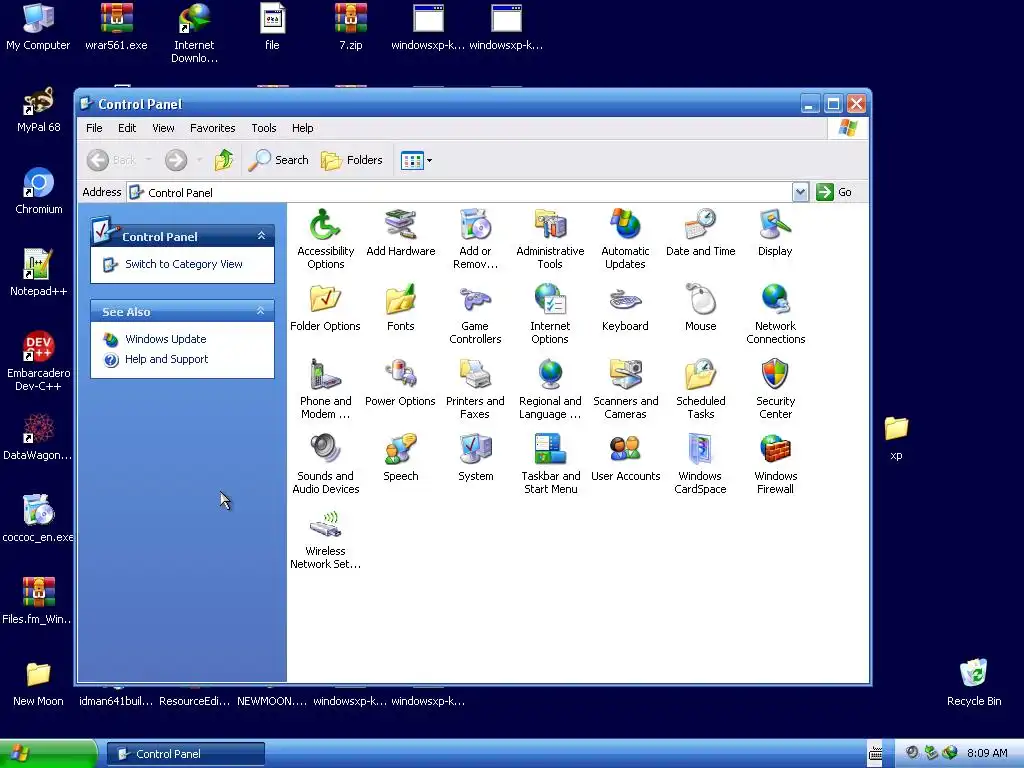Select the New Moon desktop folder

[39, 684]
